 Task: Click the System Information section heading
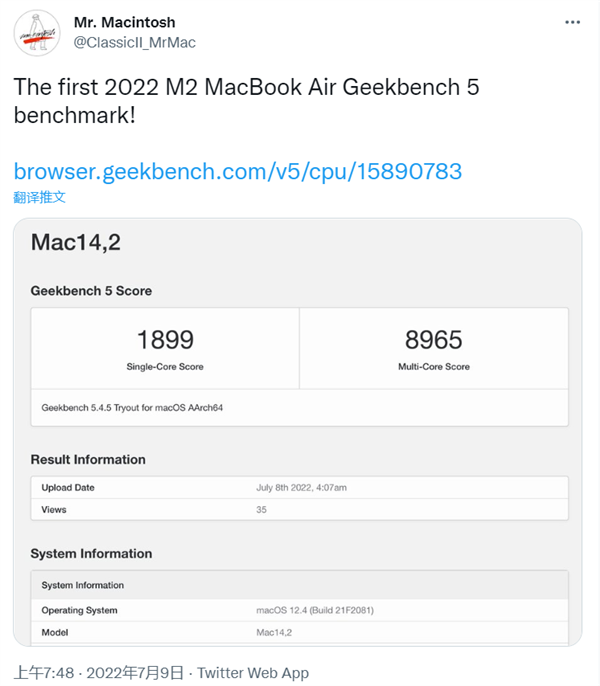pos(91,554)
